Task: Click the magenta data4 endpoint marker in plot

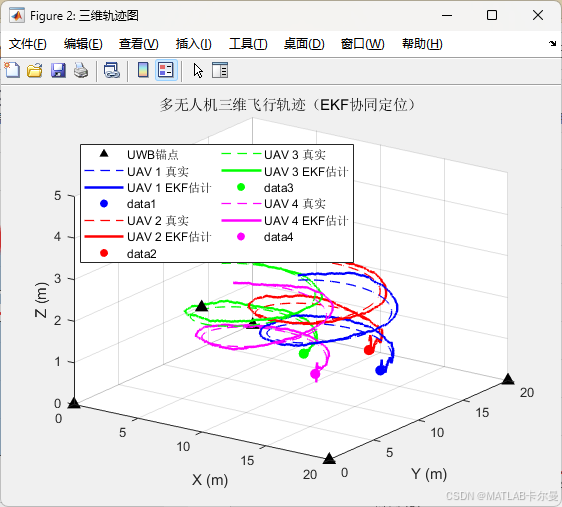Action: pyautogui.click(x=315, y=374)
